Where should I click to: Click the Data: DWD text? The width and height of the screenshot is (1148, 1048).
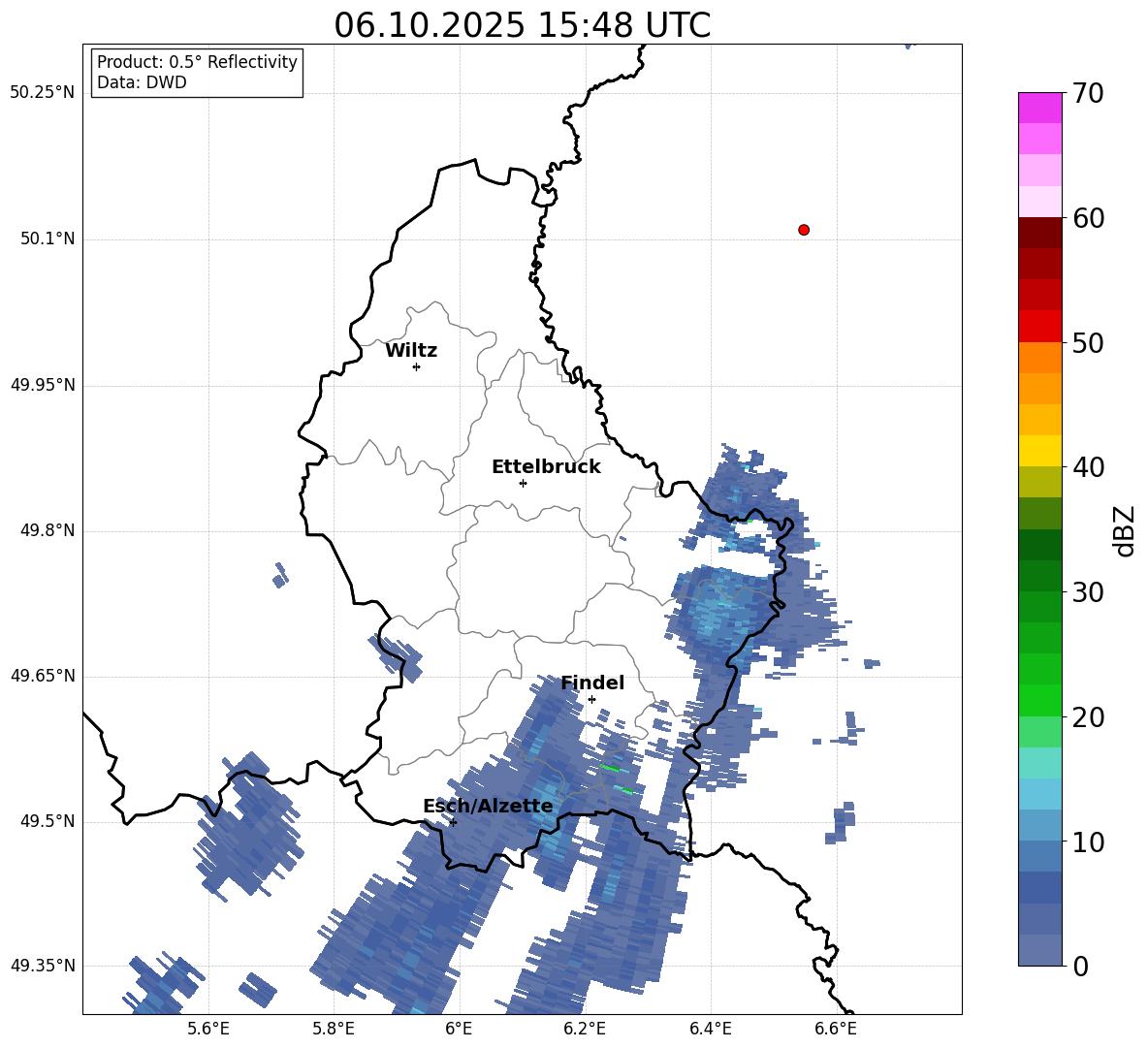(x=142, y=82)
